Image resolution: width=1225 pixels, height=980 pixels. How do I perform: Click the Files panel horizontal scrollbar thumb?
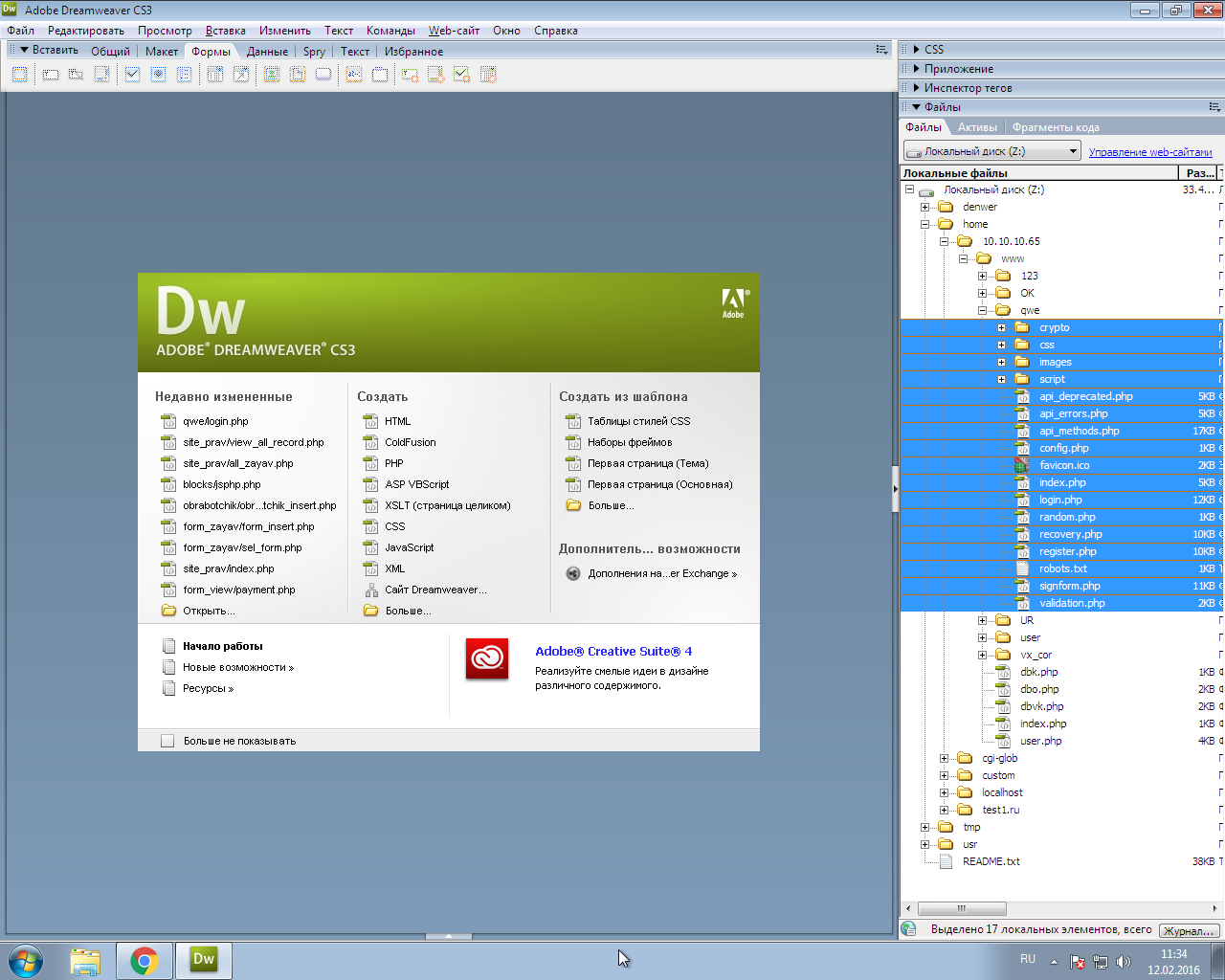pyautogui.click(x=962, y=908)
